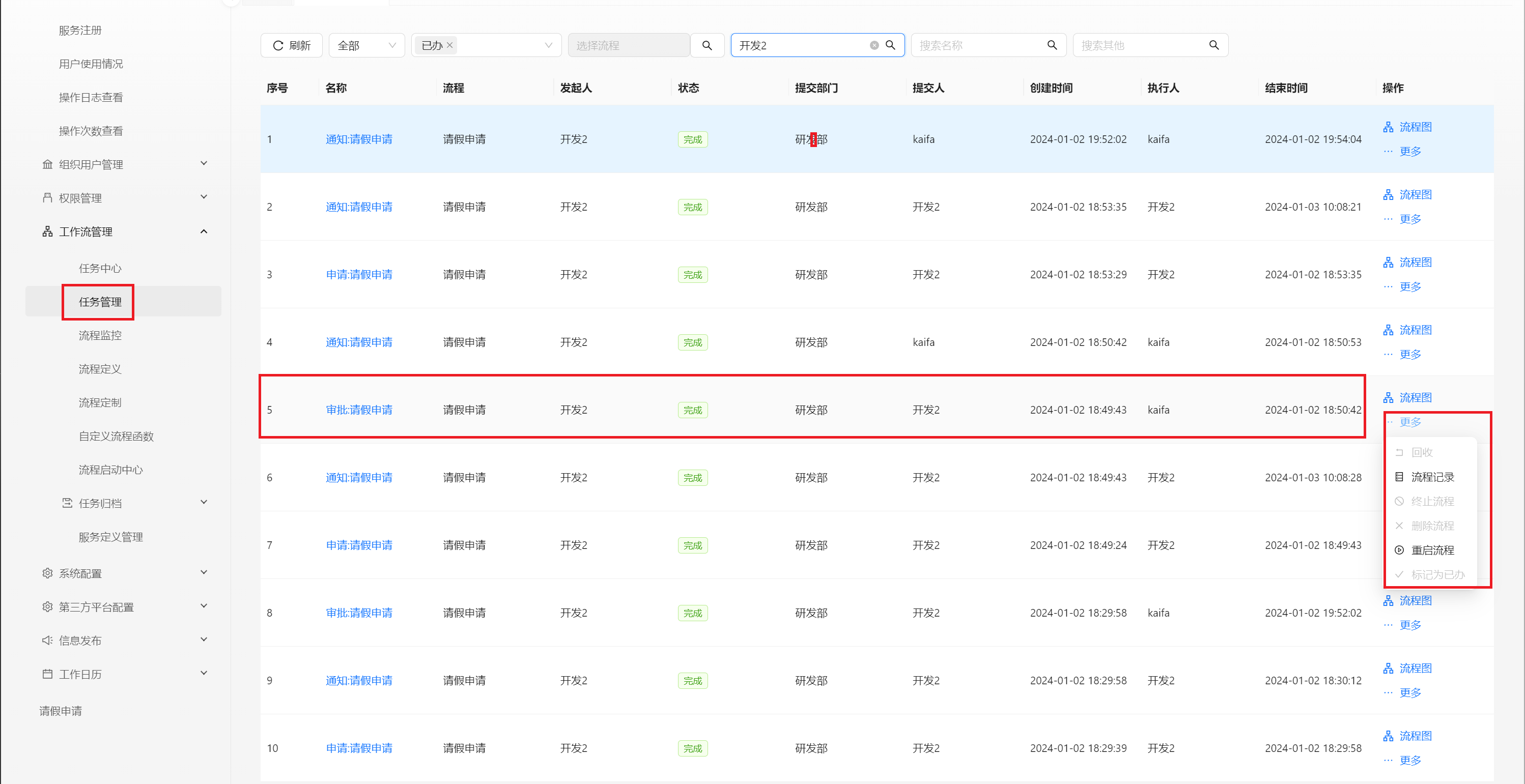
Task: Clear the 开发2 search text
Action: click(x=874, y=46)
